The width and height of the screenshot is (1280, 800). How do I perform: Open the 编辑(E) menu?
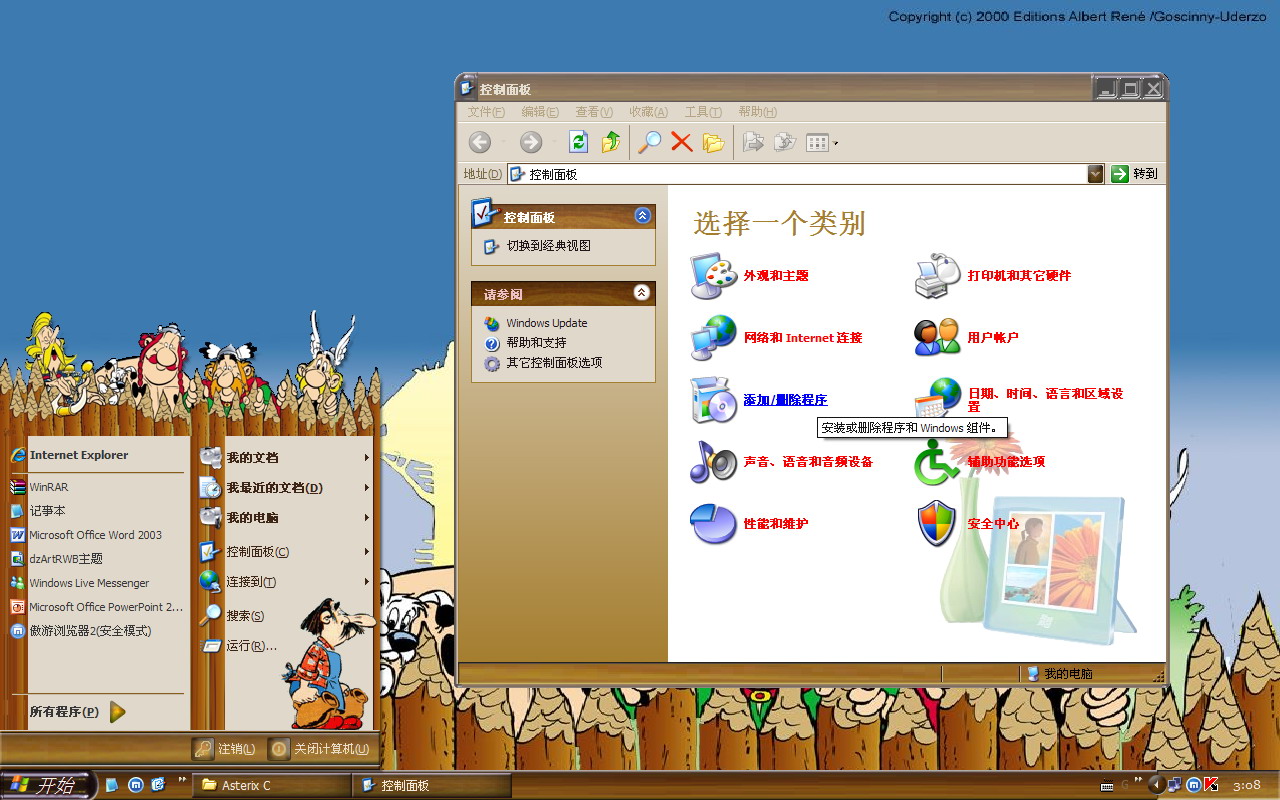click(x=540, y=112)
